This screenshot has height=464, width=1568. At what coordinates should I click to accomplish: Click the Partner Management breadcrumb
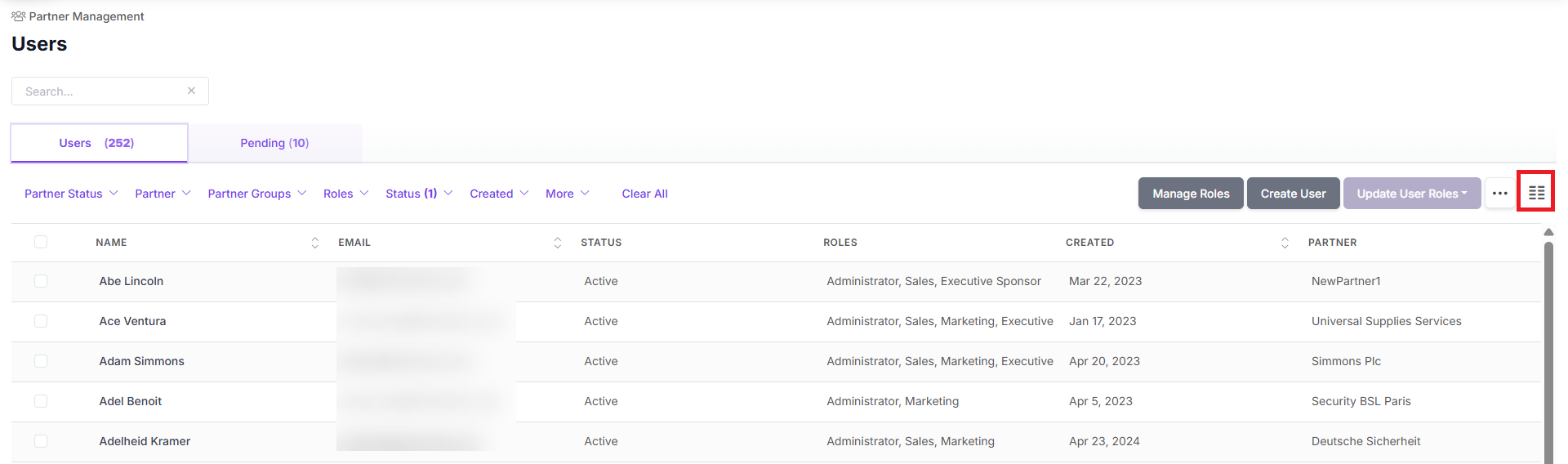tap(87, 16)
